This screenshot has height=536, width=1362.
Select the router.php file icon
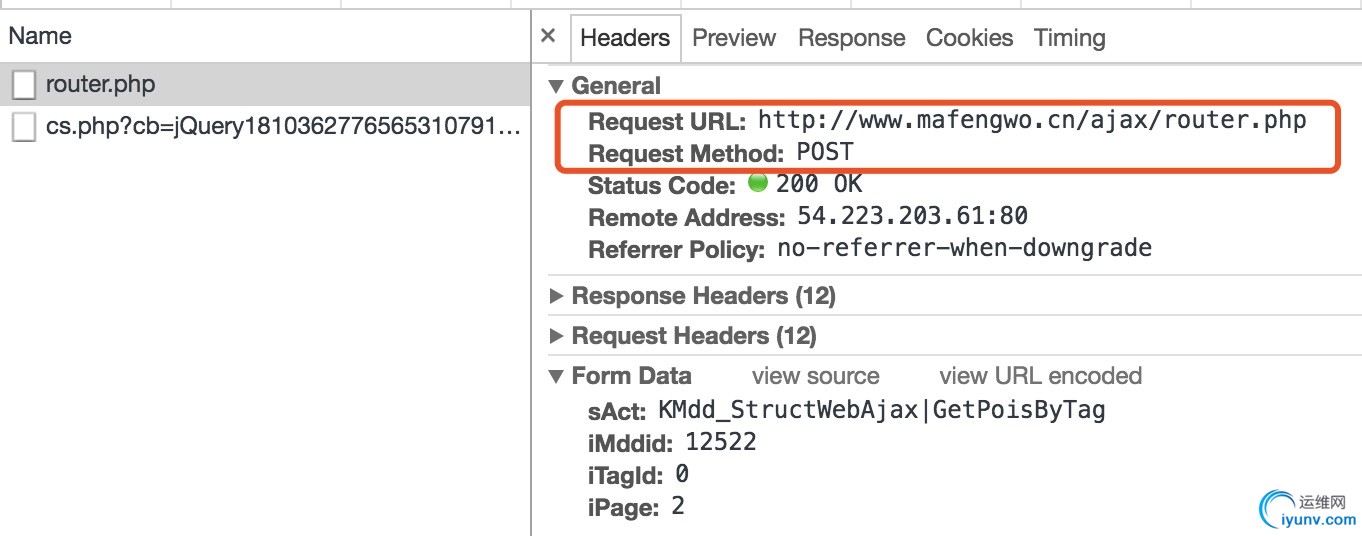(x=24, y=85)
